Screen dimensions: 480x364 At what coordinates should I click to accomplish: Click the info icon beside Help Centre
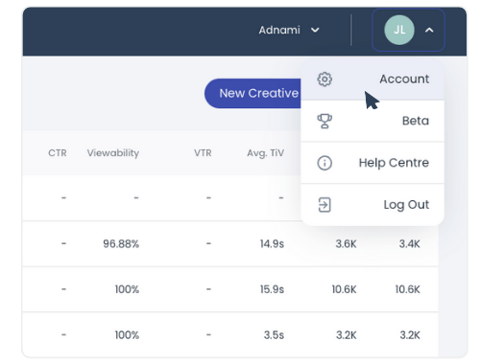(x=324, y=163)
